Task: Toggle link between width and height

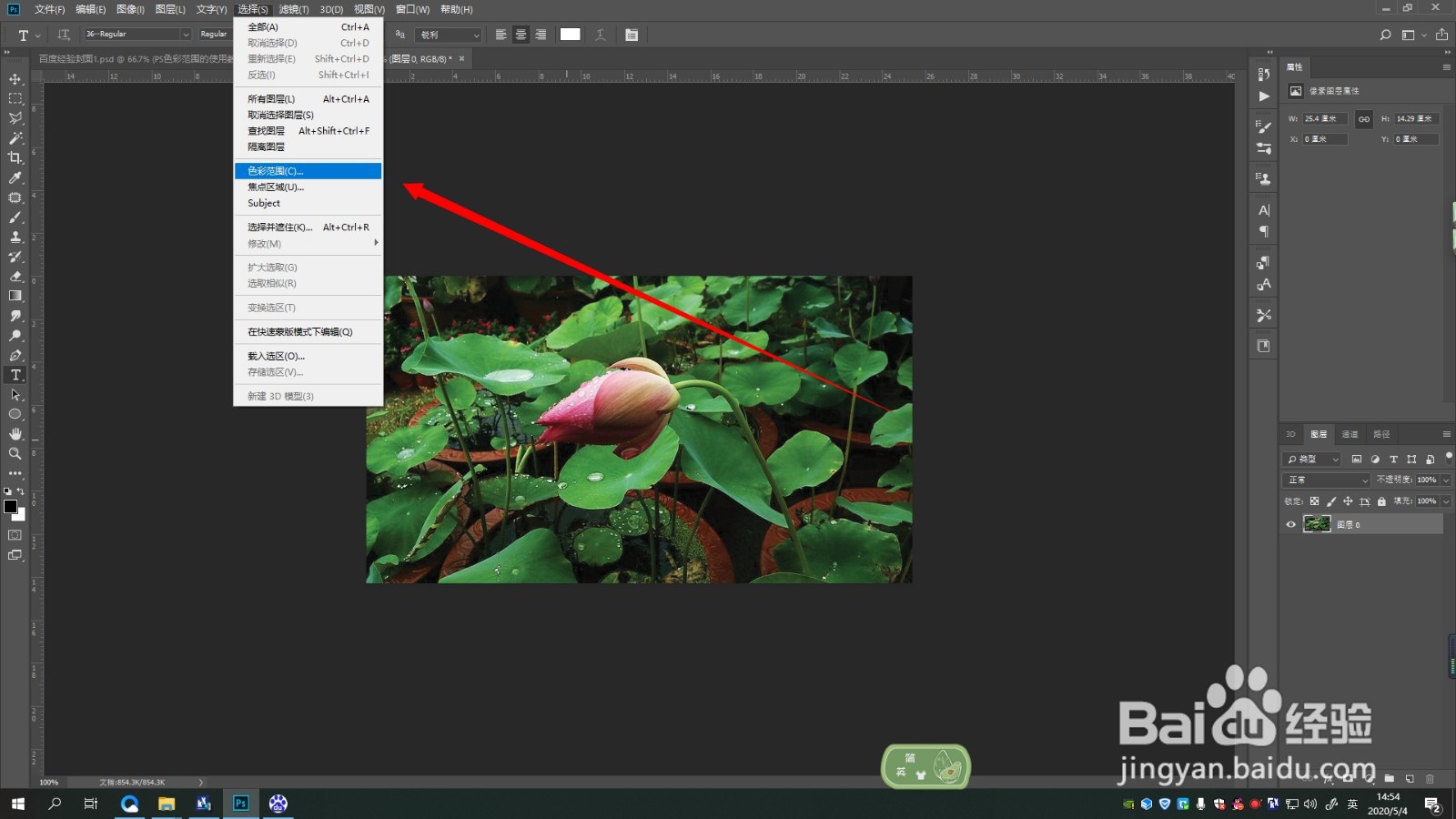Action: click(1363, 119)
